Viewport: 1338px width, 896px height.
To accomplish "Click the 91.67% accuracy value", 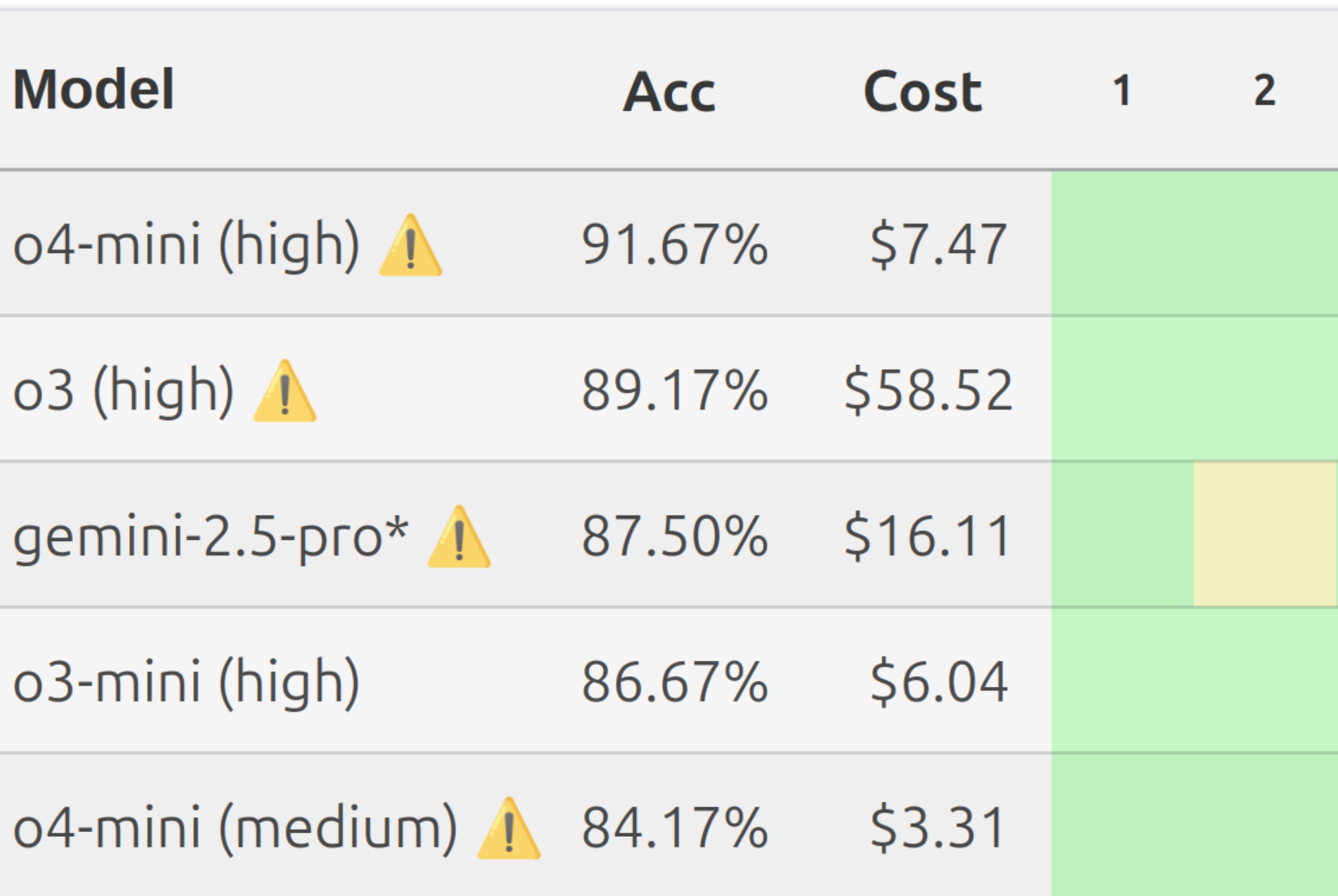I will pyautogui.click(x=675, y=245).
